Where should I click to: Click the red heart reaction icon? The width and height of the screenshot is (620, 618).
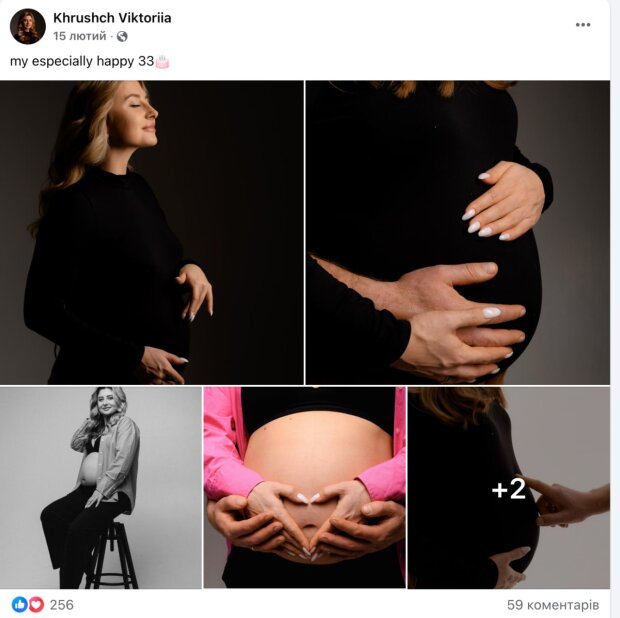point(36,605)
